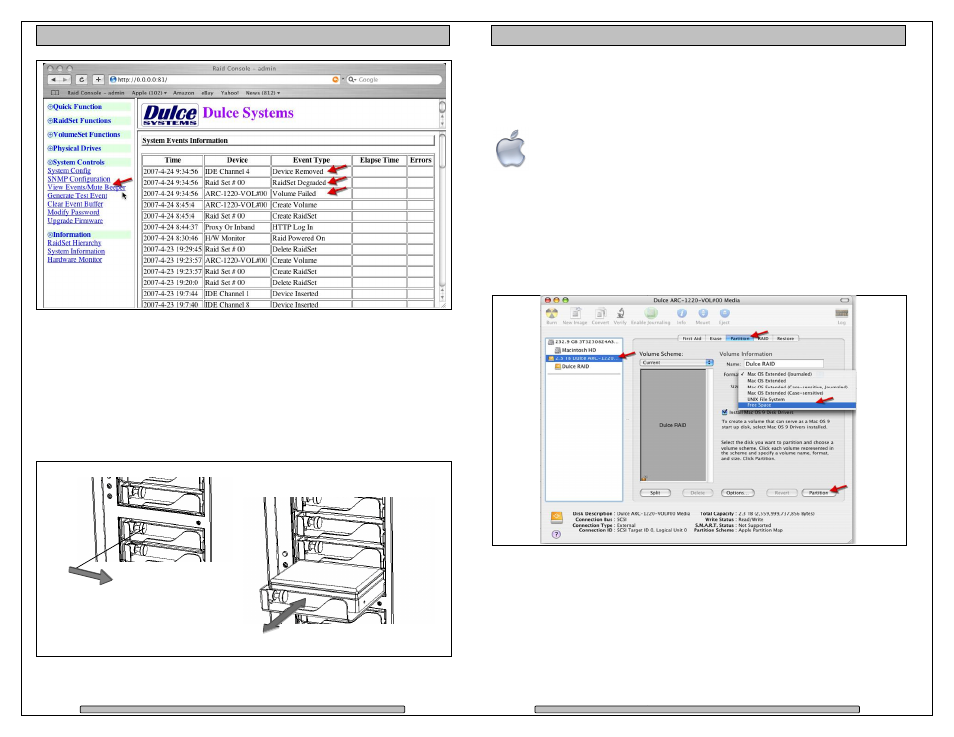
Task: Click the Safari reload button
Action: (x=82, y=80)
